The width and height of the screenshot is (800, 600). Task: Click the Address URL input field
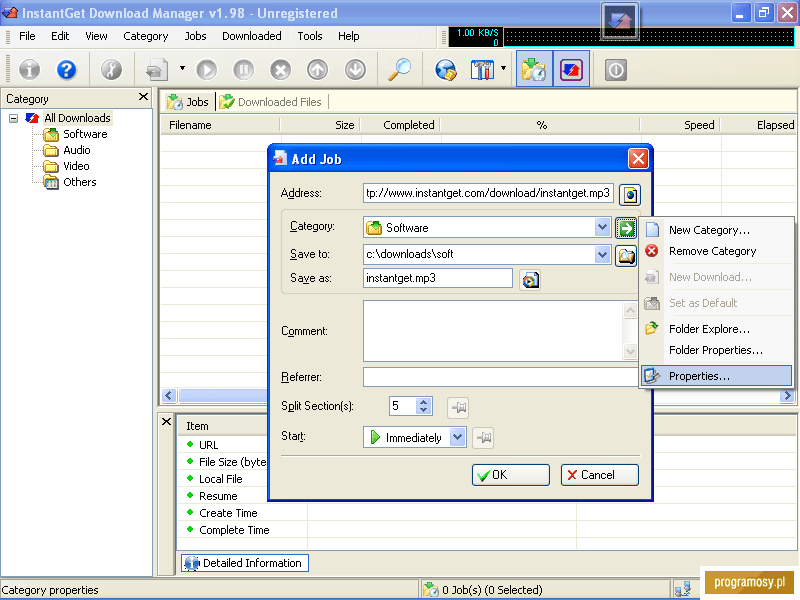(488, 193)
